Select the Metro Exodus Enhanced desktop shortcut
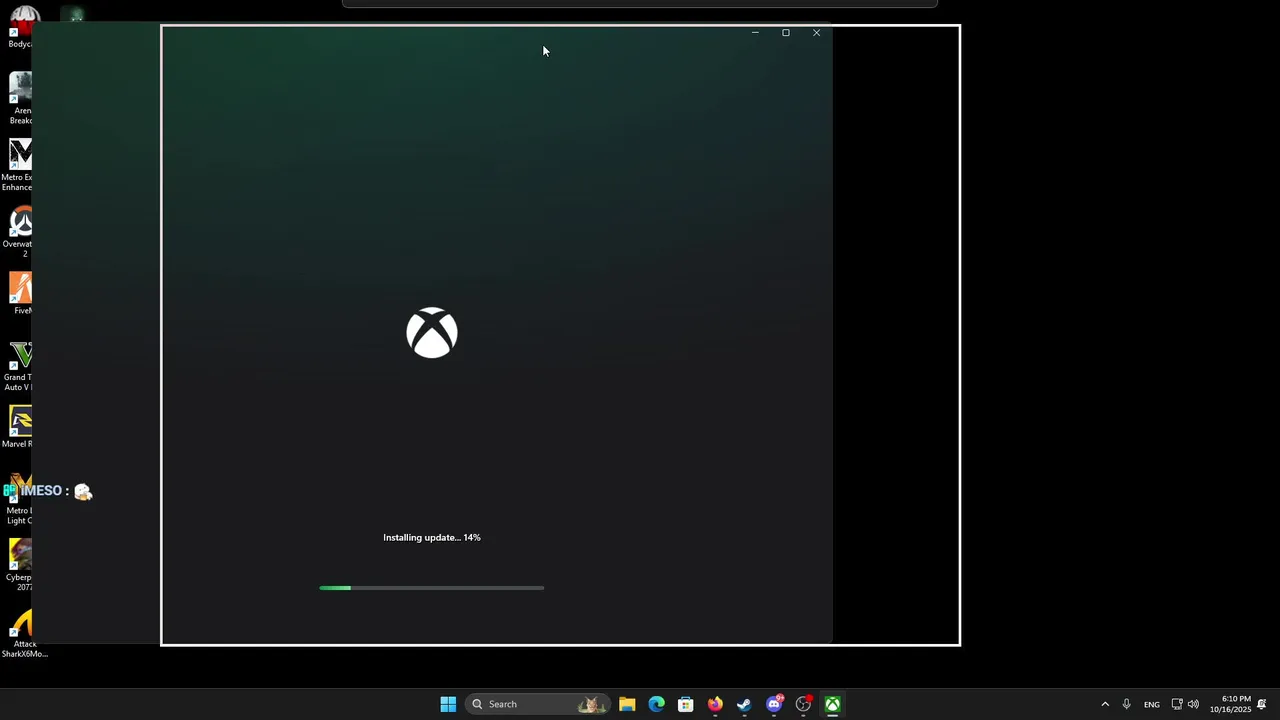This screenshot has height=720, width=1280. click(x=18, y=165)
